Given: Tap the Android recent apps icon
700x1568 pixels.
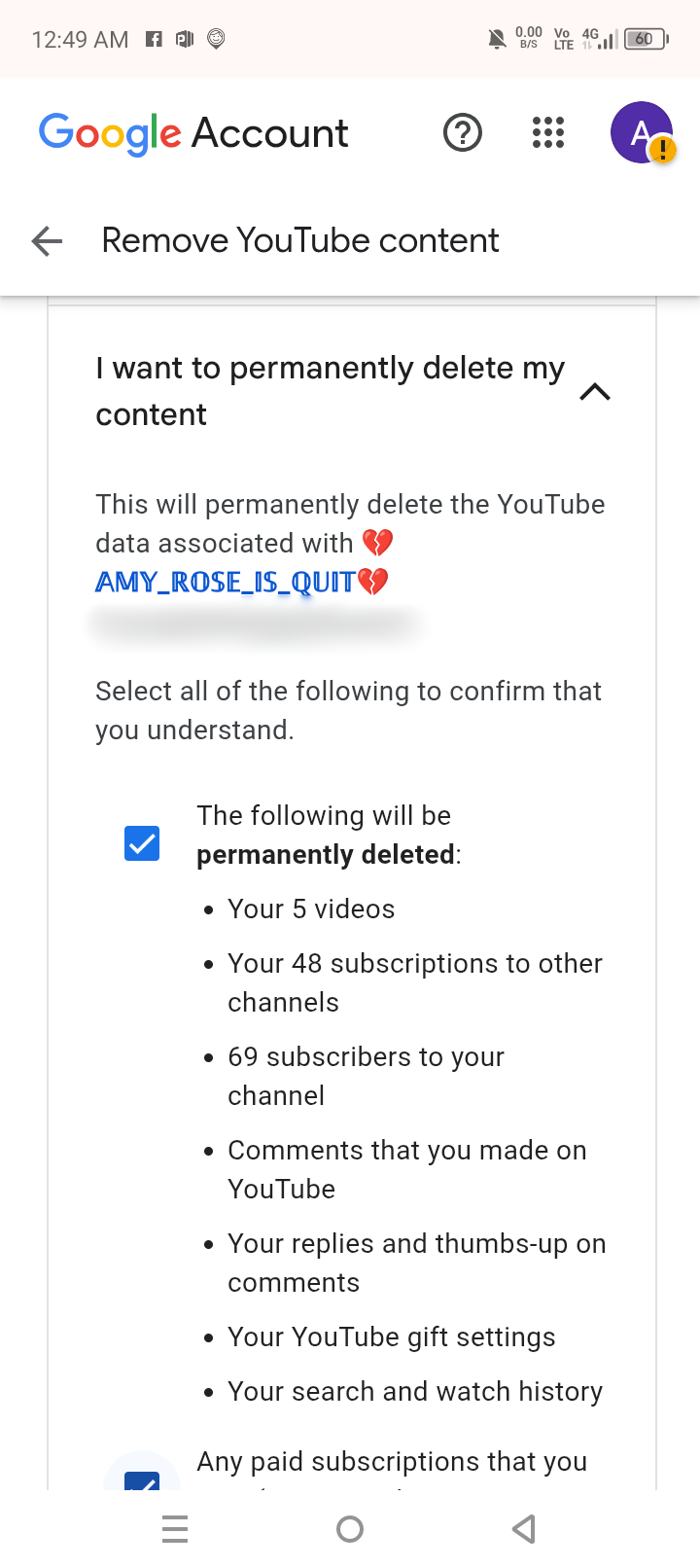Looking at the screenshot, I should coord(175,1529).
